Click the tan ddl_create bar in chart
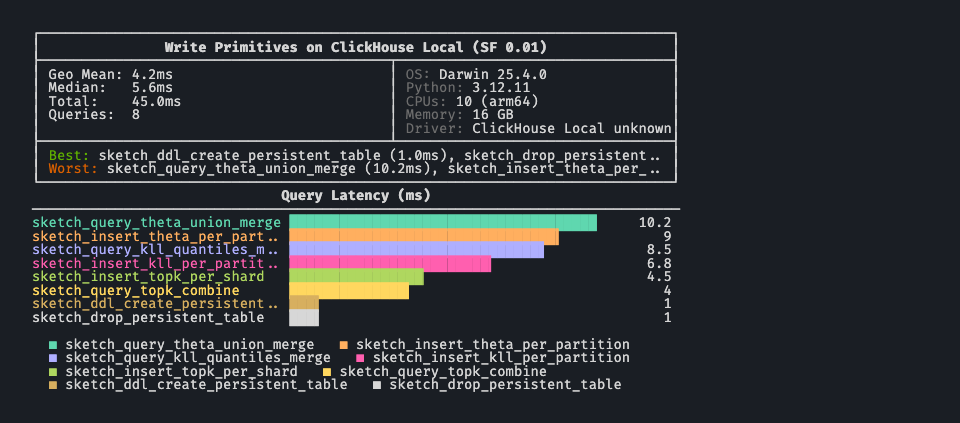Image resolution: width=960 pixels, height=423 pixels. pos(304,302)
